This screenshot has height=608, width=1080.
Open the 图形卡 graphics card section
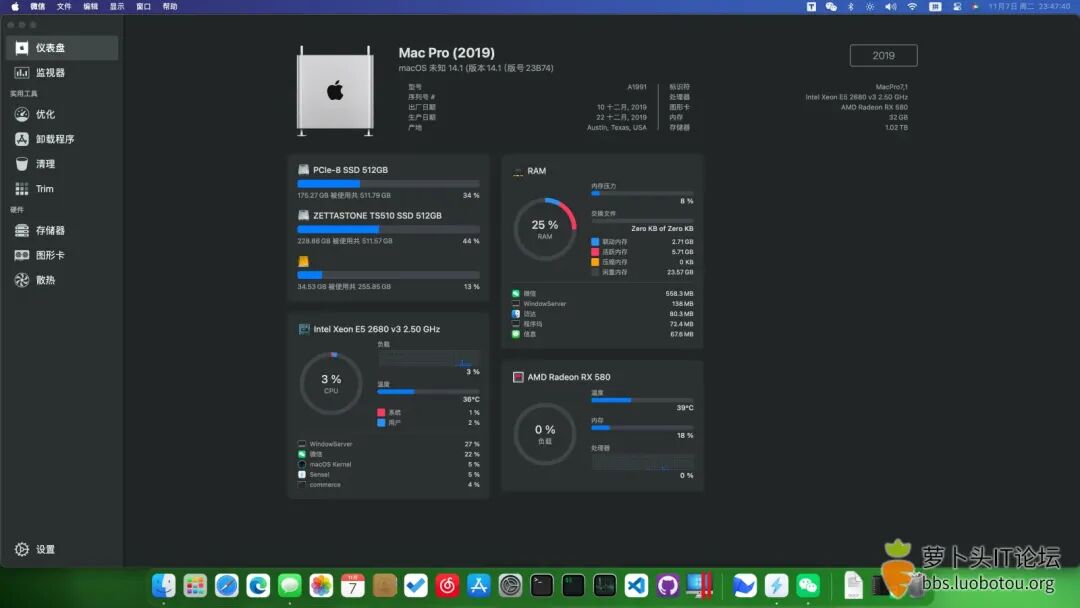coord(62,255)
